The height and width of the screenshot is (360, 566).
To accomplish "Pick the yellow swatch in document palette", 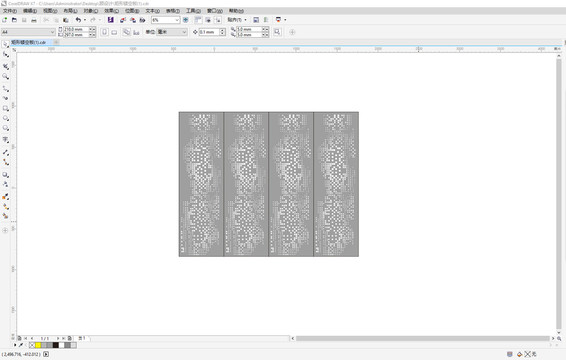I will [x=38, y=345].
